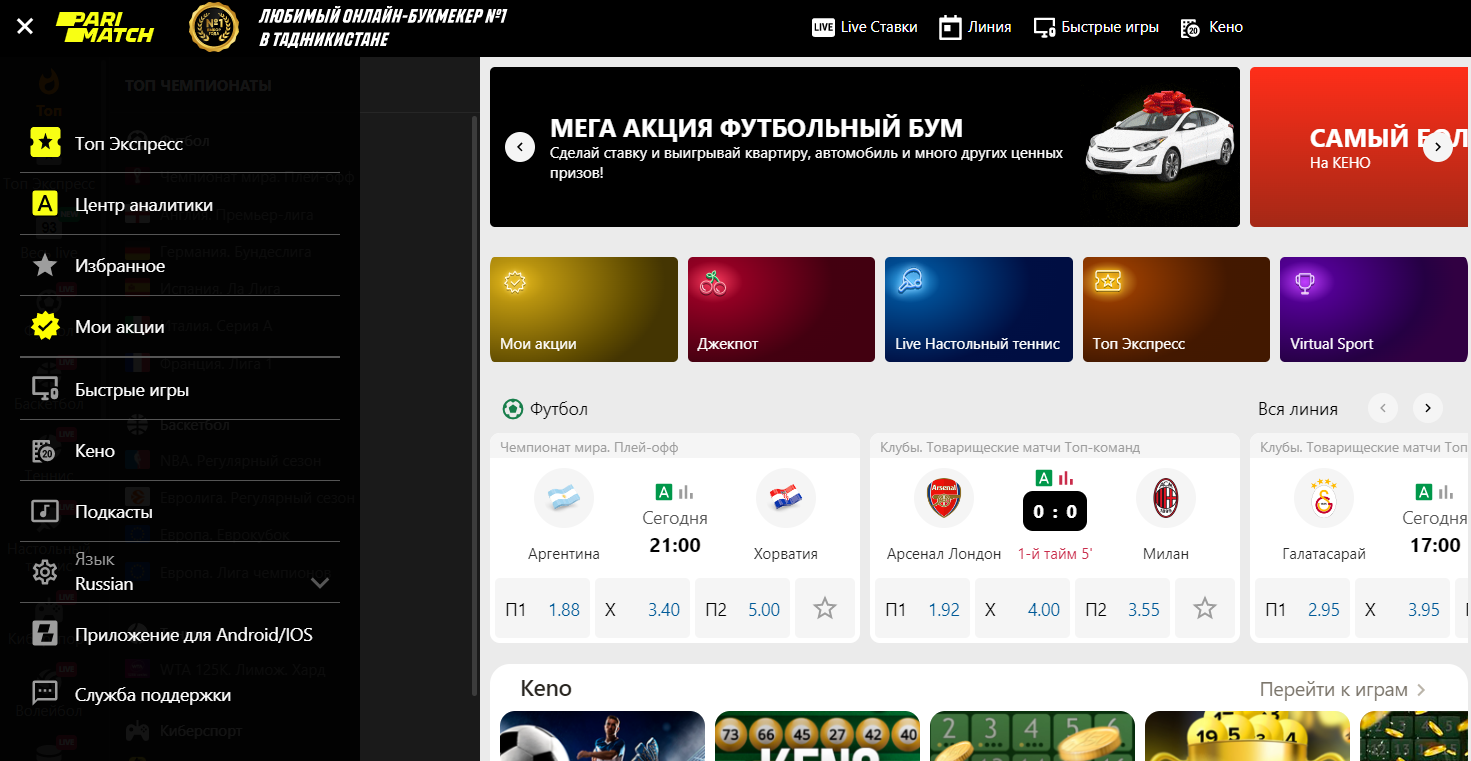Bet X 3.95 on Галатасарай match
The image size is (1471, 761).
[x=1402, y=609]
